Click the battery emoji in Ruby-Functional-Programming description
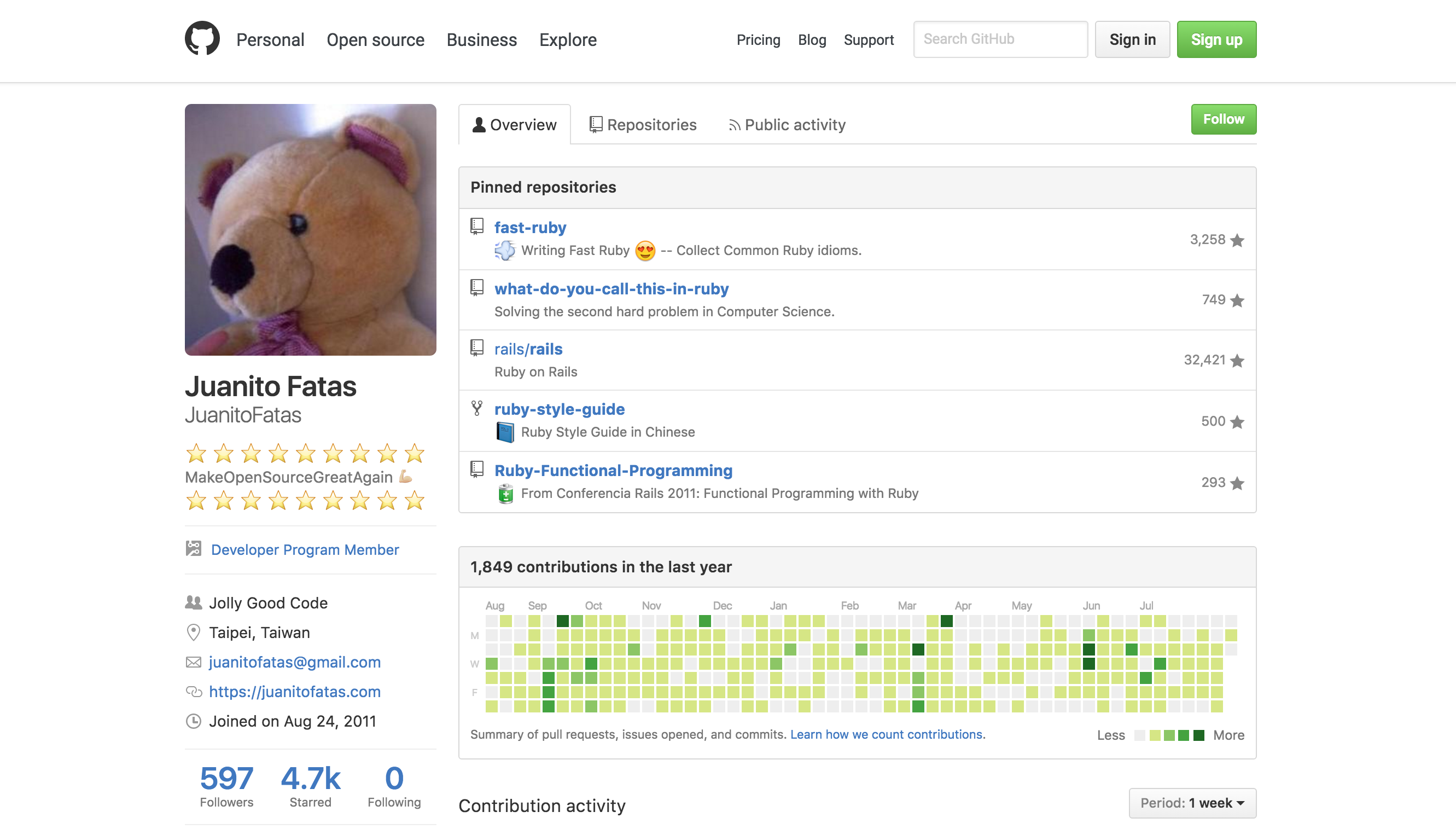The image size is (1456, 835). (505, 494)
